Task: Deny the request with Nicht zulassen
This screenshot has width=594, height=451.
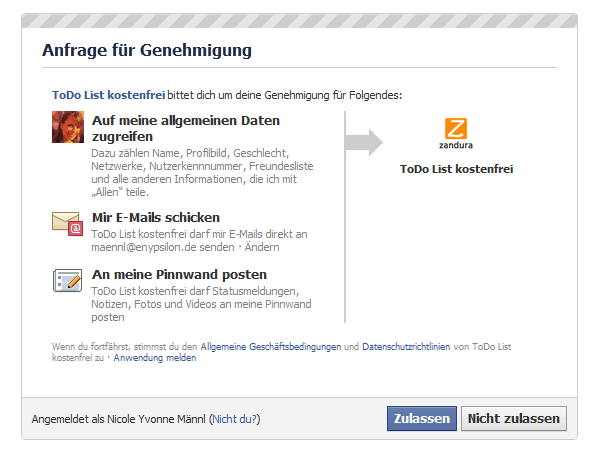Action: tap(514, 418)
